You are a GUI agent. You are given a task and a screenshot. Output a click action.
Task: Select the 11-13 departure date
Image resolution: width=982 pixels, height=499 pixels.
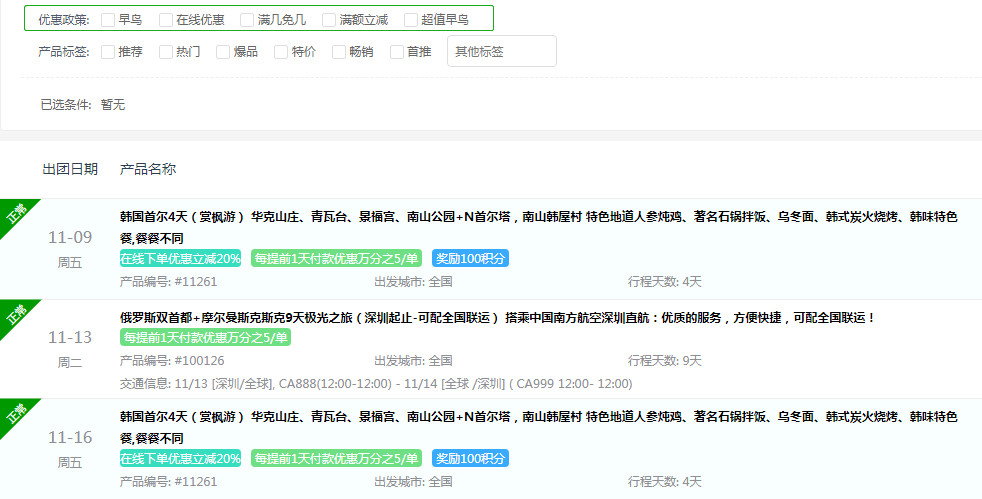[70, 338]
